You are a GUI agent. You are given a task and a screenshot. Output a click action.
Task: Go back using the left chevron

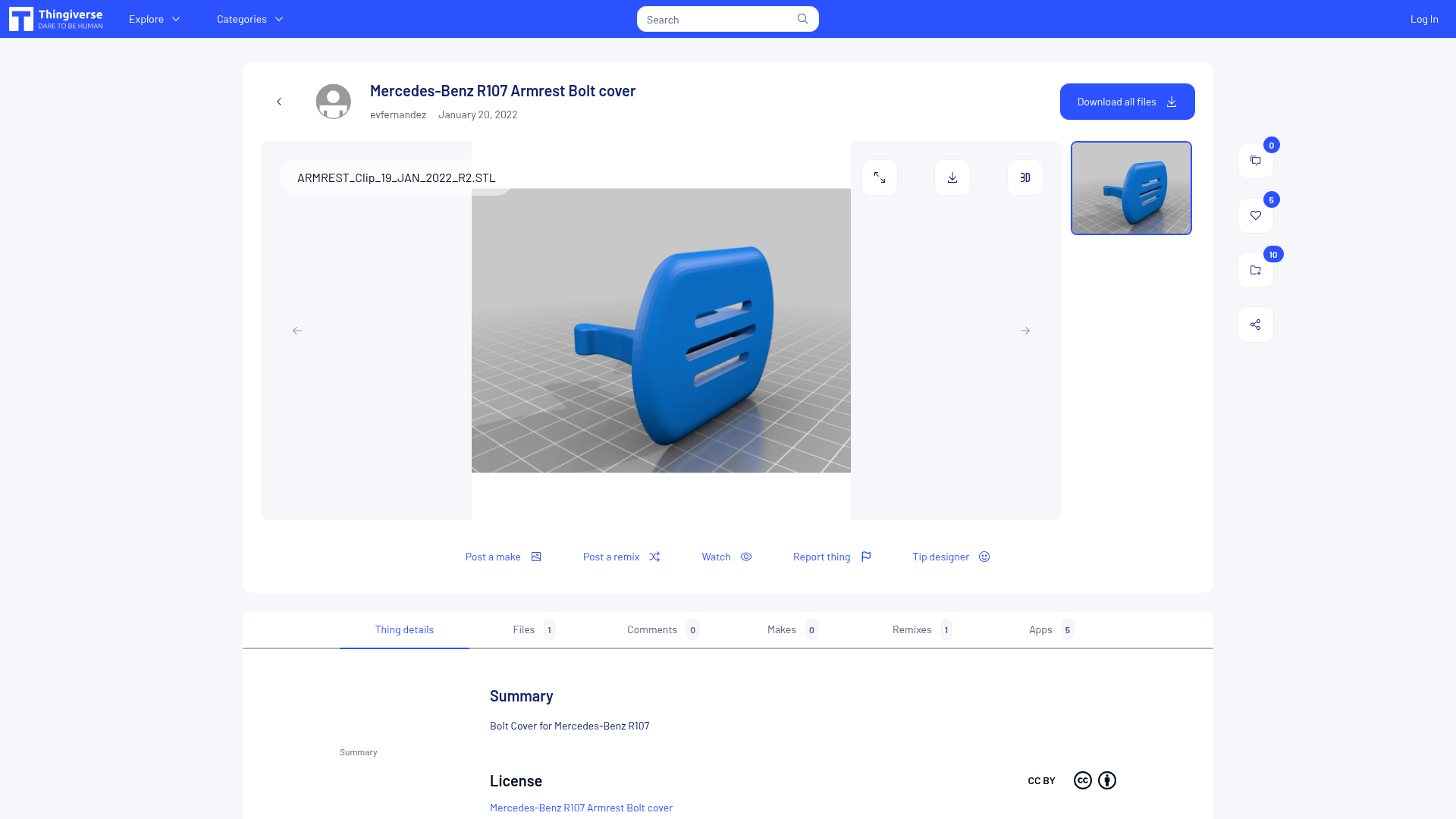[x=279, y=102]
